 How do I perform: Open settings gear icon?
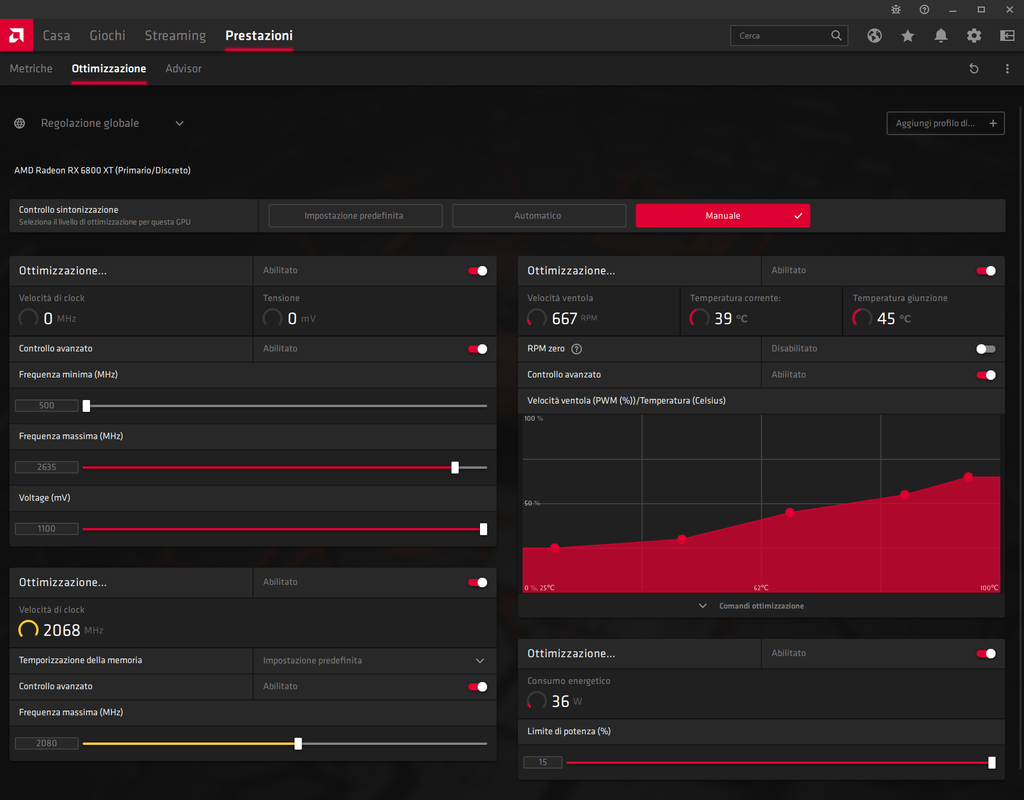[x=974, y=36]
